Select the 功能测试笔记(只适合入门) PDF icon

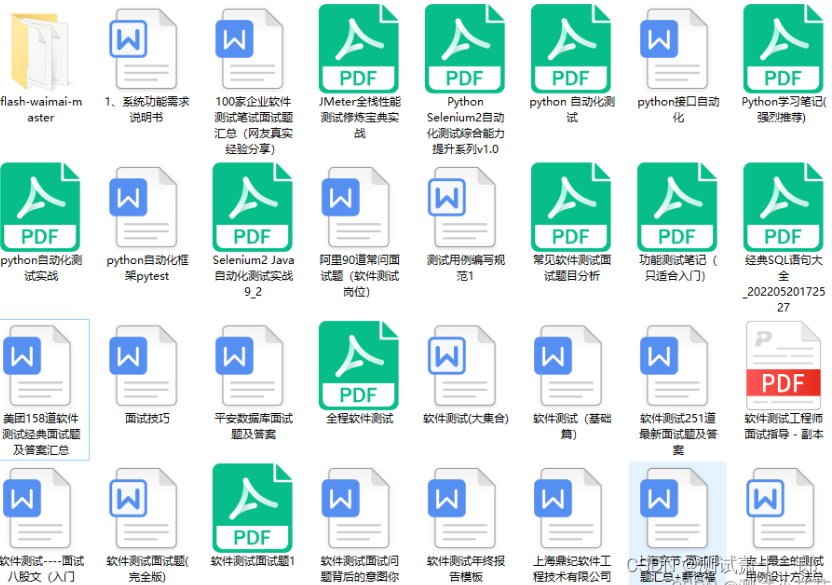point(677,207)
